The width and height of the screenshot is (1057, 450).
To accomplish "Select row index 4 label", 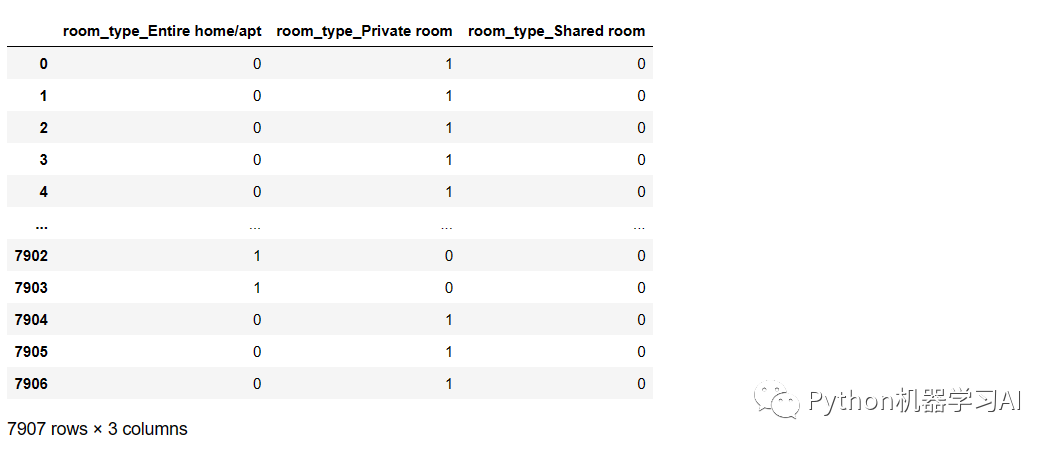I will (43, 192).
